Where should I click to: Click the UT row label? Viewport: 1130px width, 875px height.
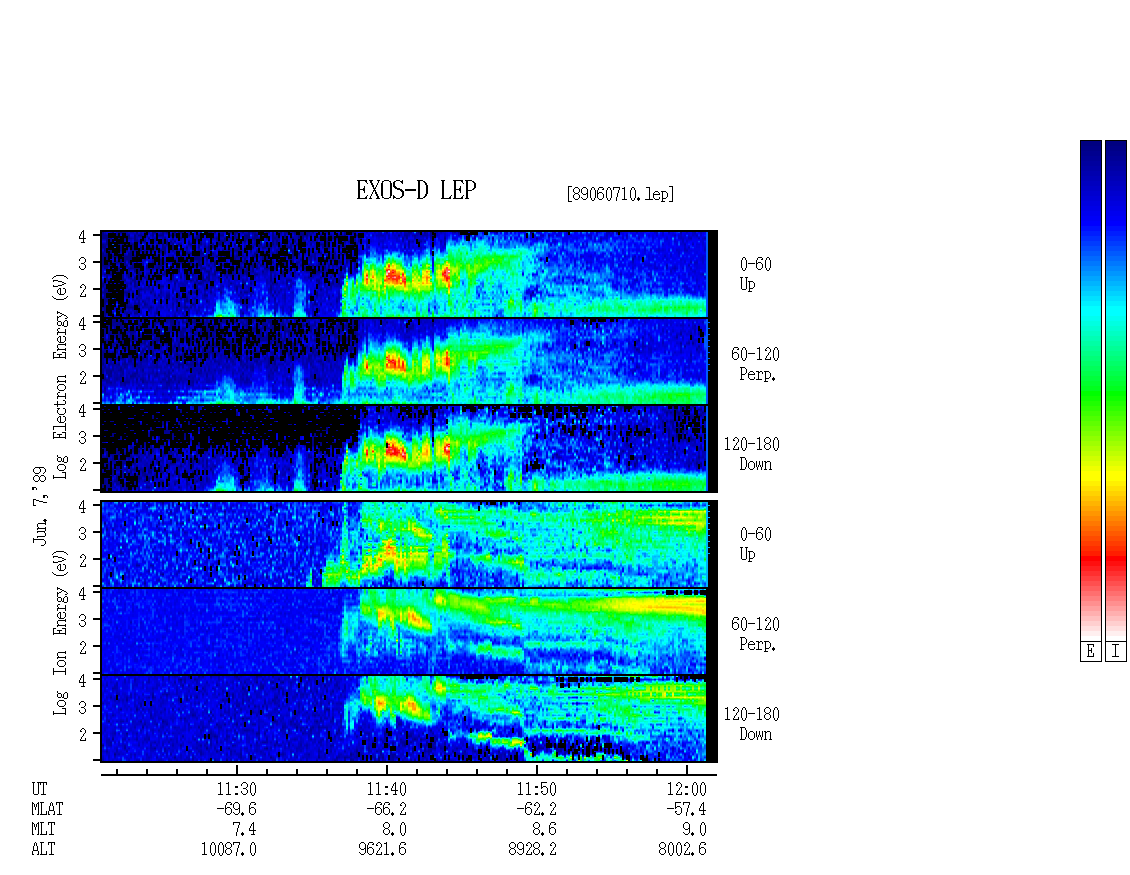(x=40, y=789)
